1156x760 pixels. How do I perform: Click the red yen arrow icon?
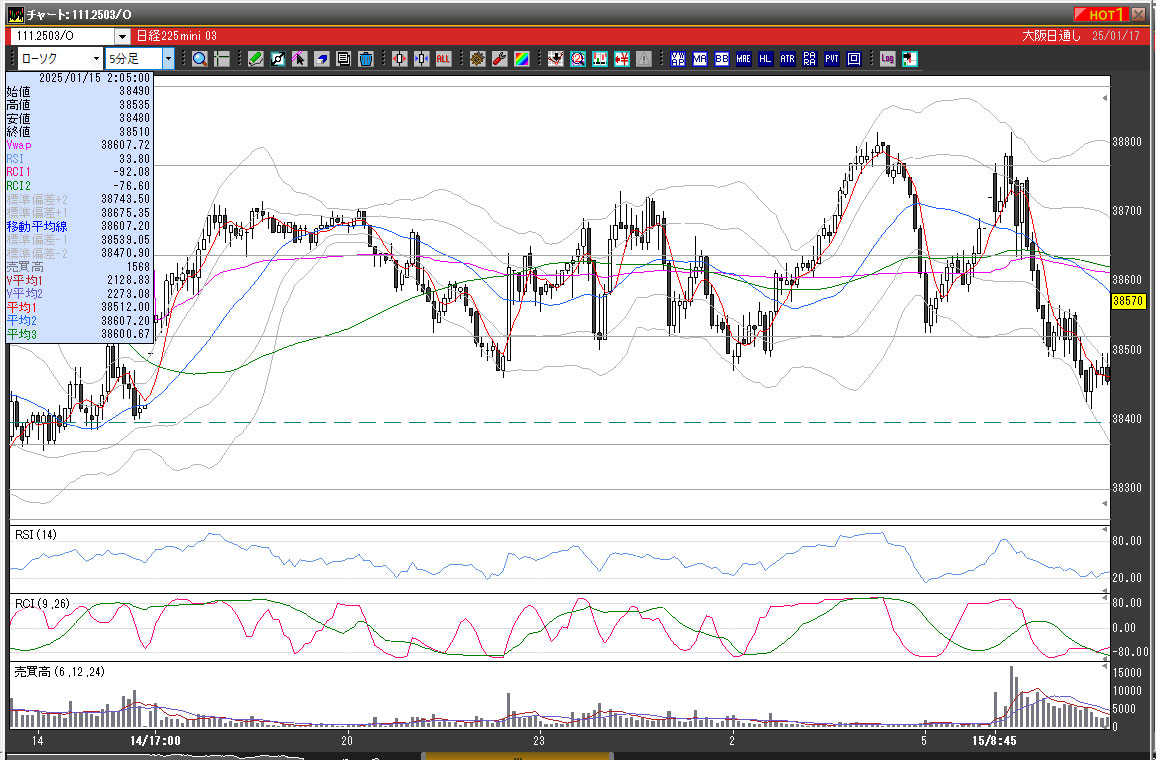[x=621, y=59]
